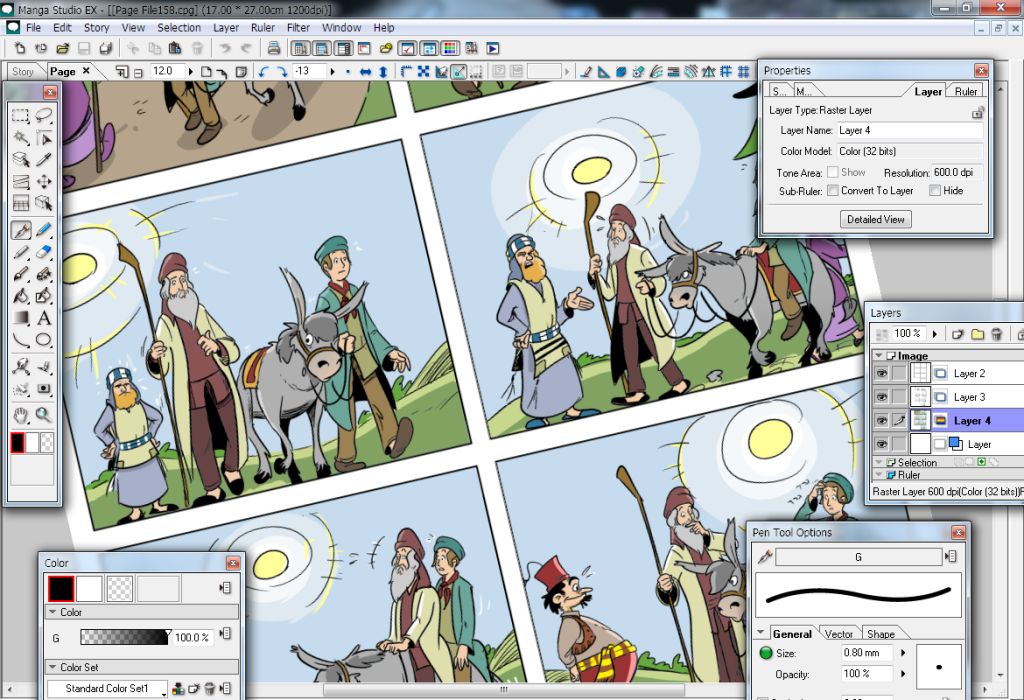Open the Story menu
The height and width of the screenshot is (700, 1024).
coord(97,27)
